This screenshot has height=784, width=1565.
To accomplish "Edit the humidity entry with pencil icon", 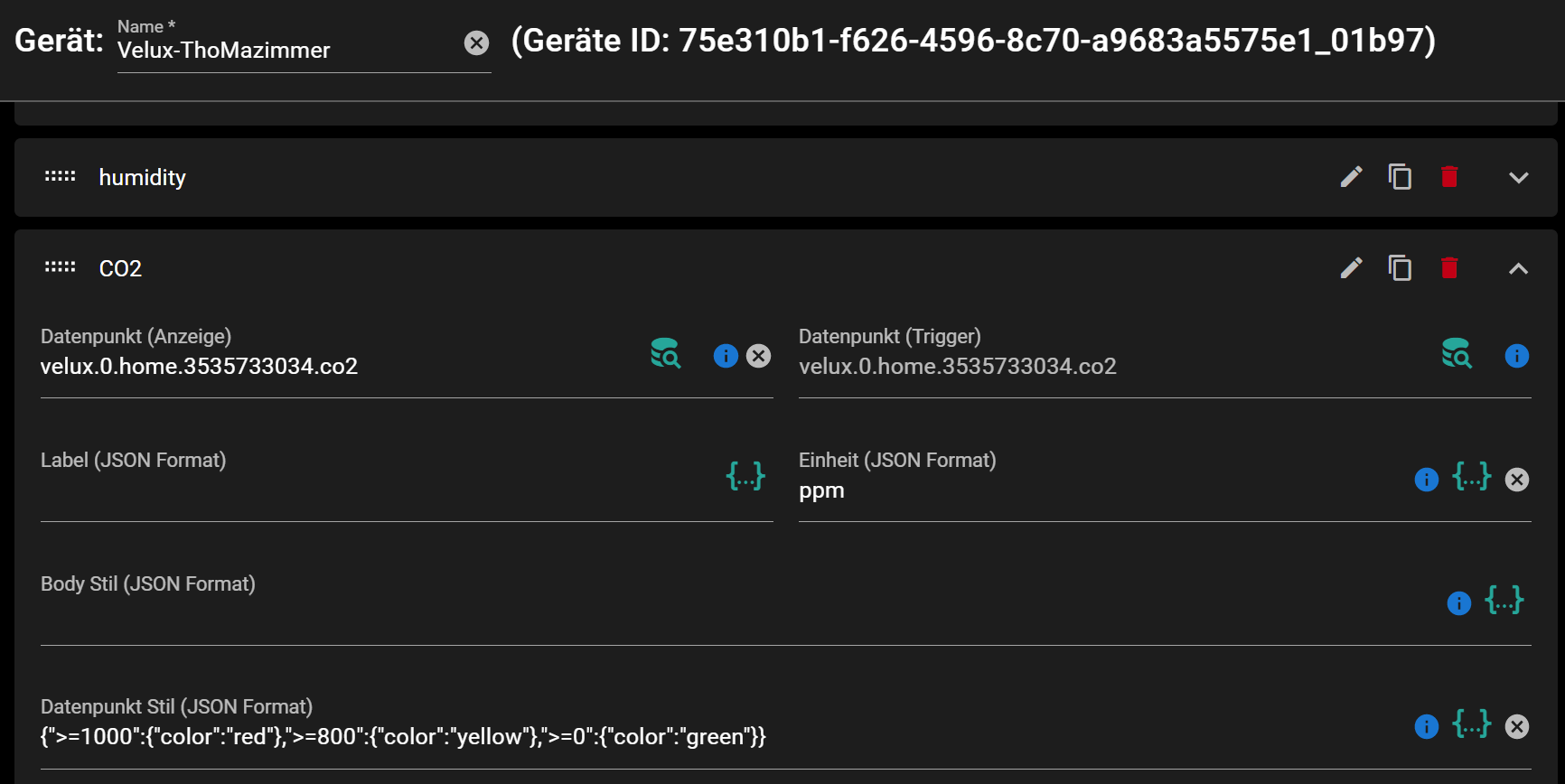I will click(x=1351, y=177).
